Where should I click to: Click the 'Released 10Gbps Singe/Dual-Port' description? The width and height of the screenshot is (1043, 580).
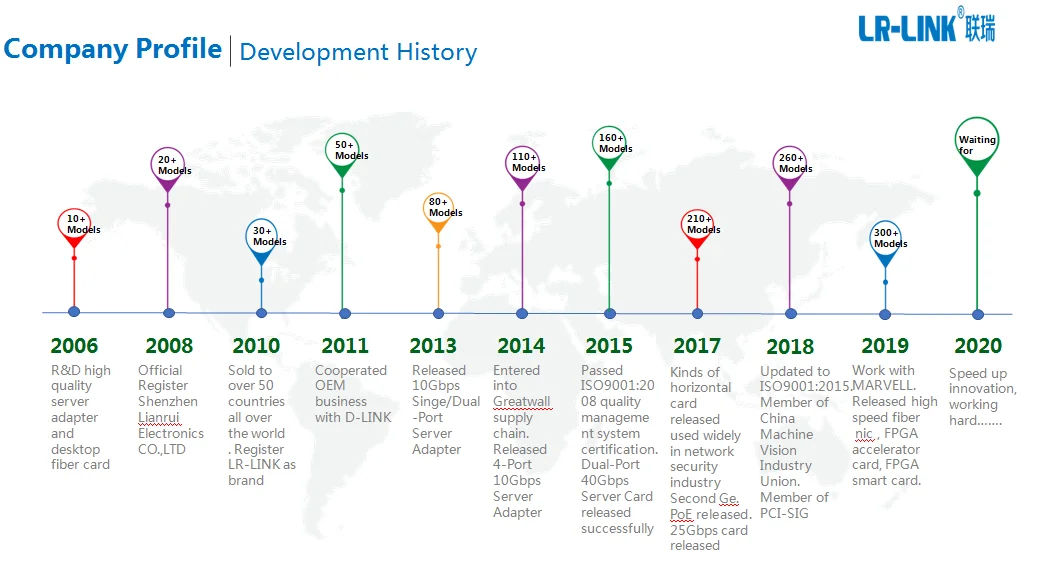(446, 409)
